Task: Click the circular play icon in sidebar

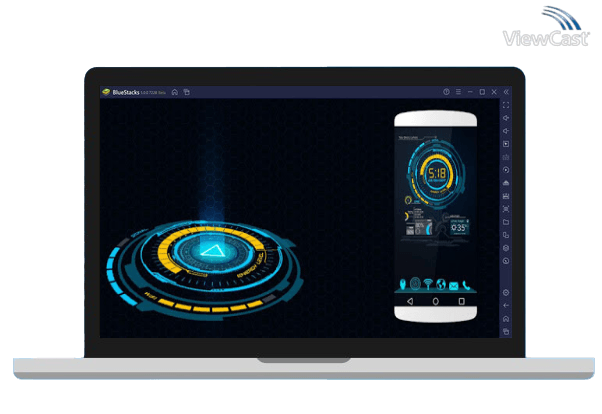Action: (x=506, y=170)
